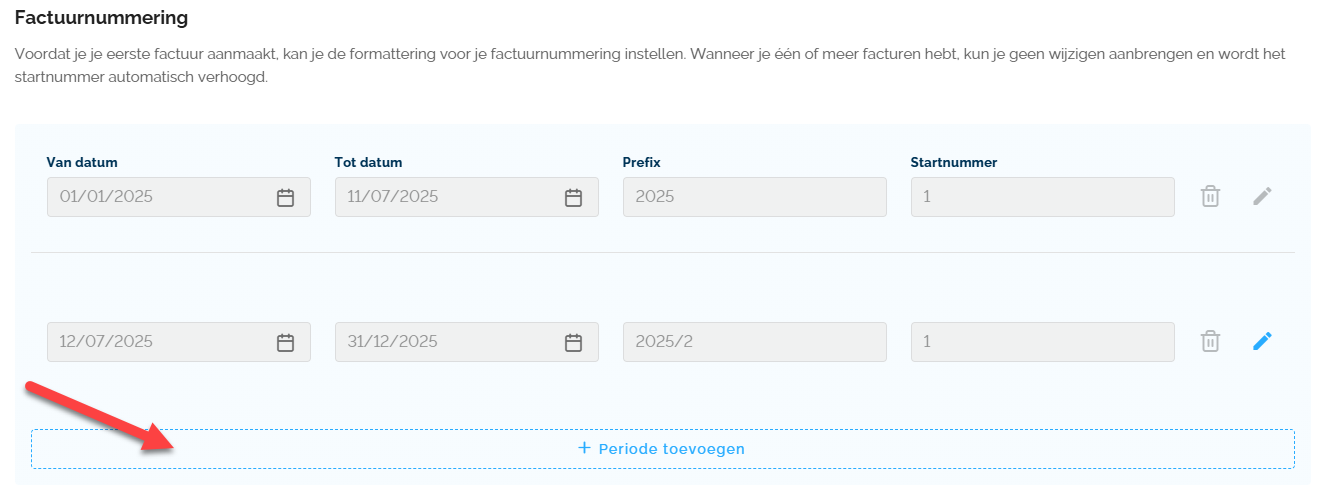Focus the Prefix field containing 2025

(x=754, y=197)
